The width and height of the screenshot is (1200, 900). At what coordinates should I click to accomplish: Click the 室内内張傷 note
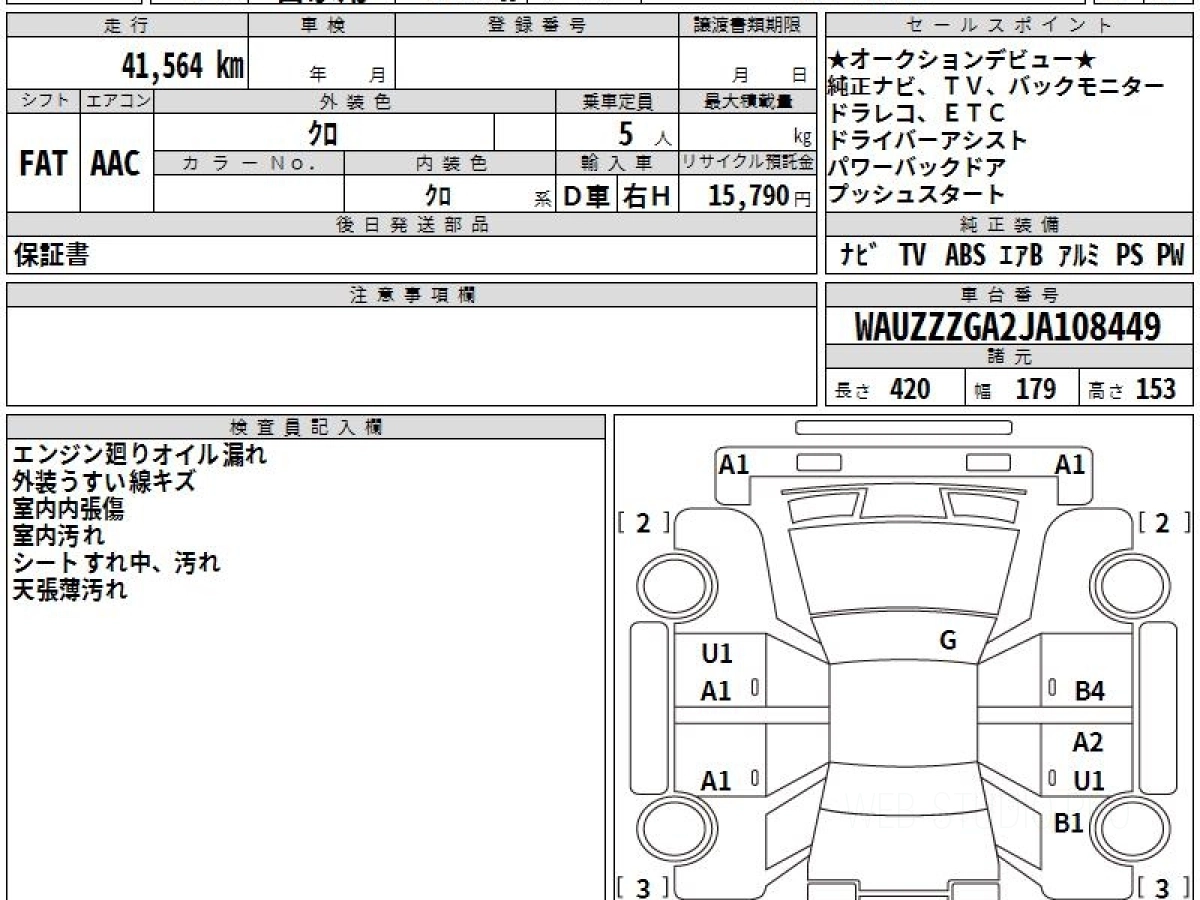pos(69,509)
